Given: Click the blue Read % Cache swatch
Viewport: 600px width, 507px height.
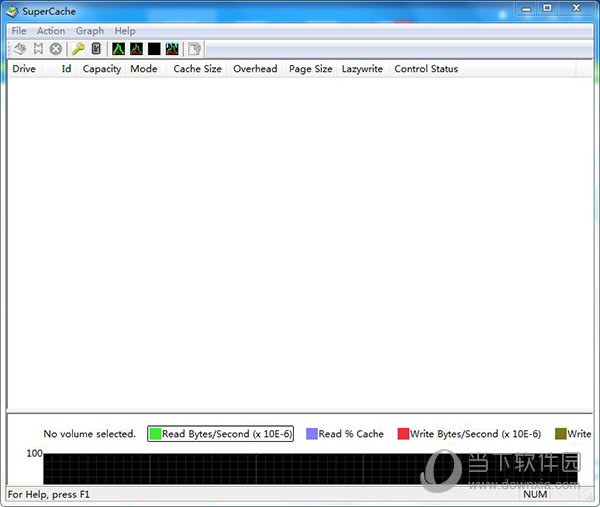Looking at the screenshot, I should click(x=312, y=434).
